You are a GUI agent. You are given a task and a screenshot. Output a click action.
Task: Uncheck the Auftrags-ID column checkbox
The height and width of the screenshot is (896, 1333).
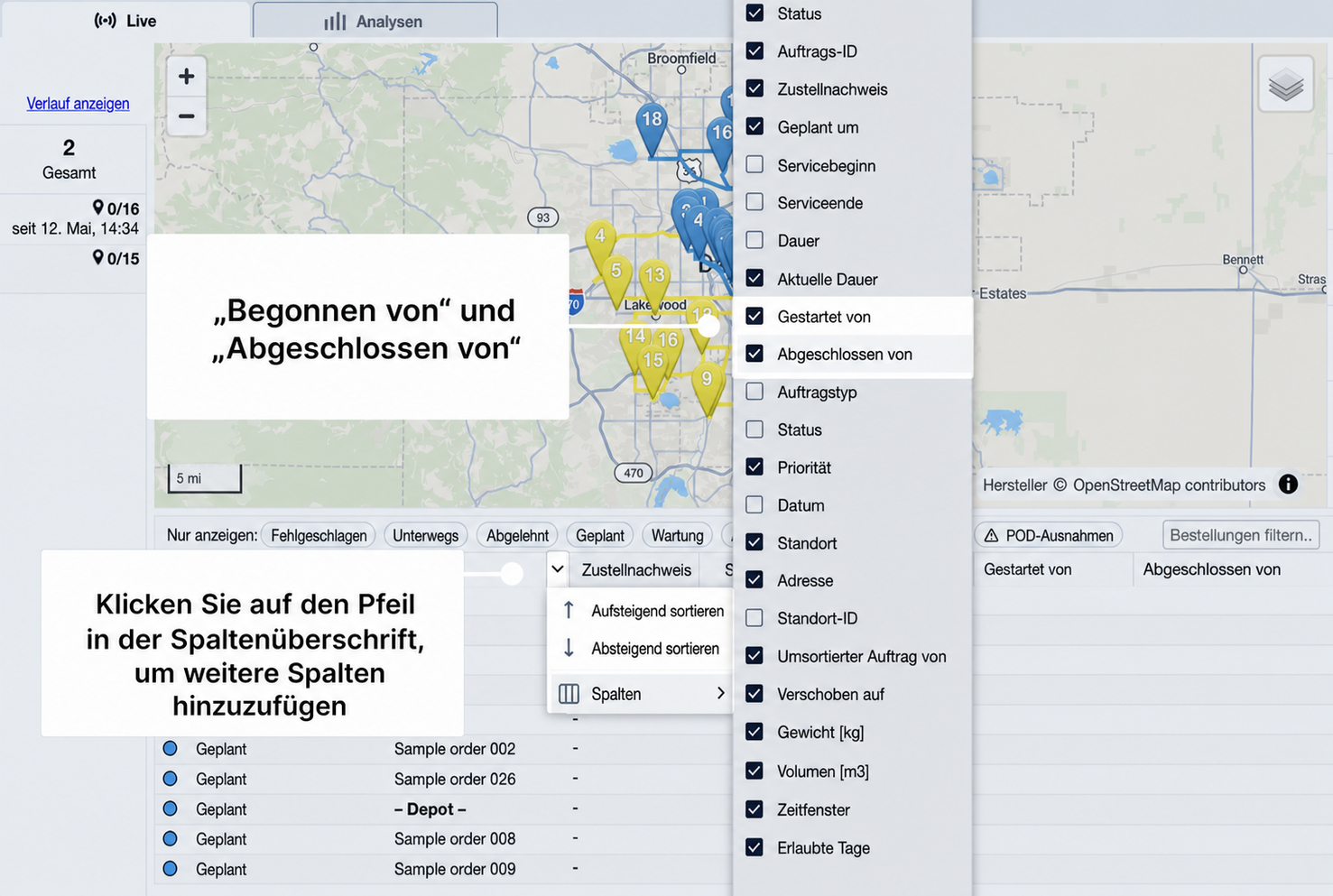[755, 51]
